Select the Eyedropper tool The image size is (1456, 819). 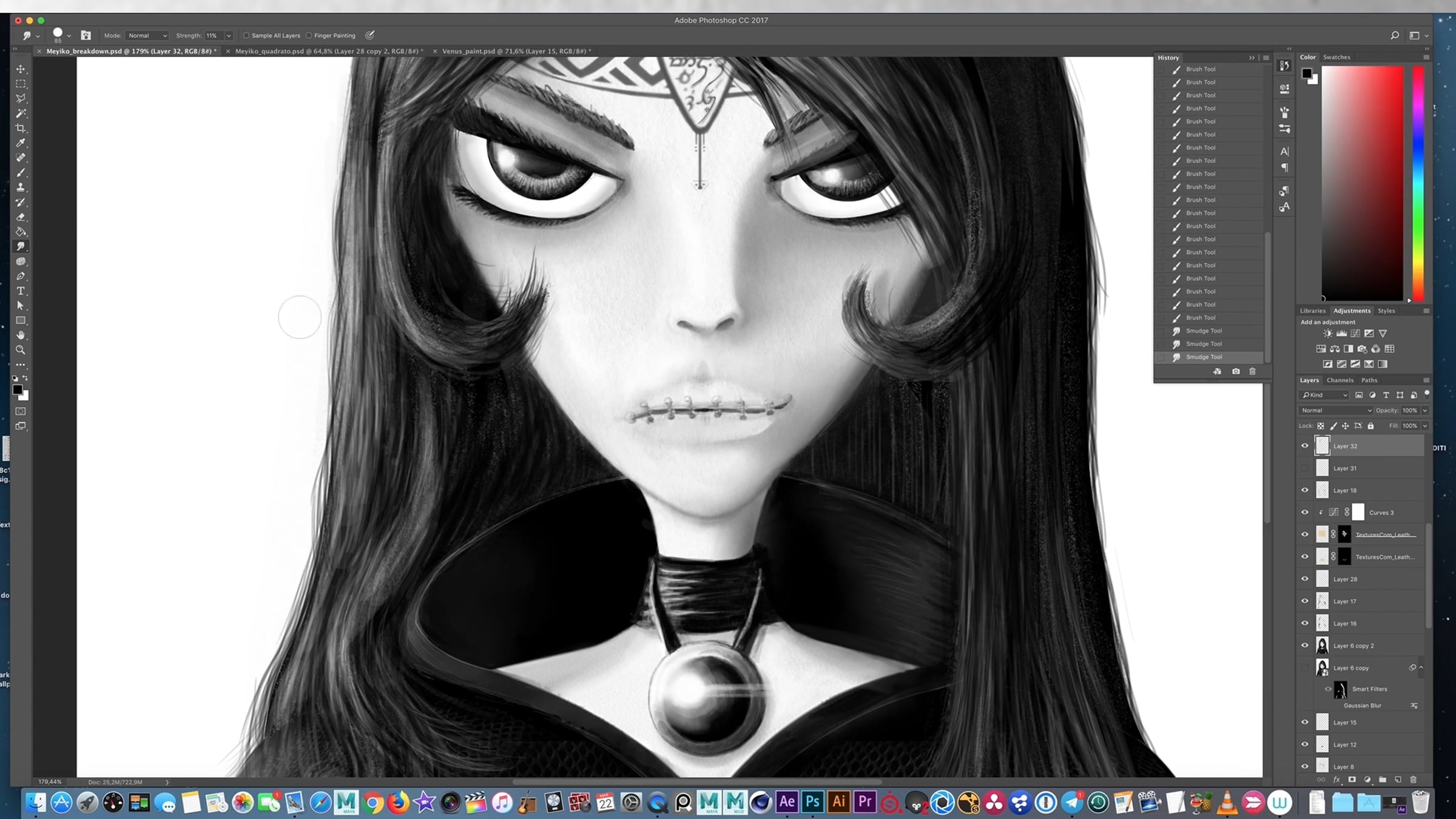[21, 143]
